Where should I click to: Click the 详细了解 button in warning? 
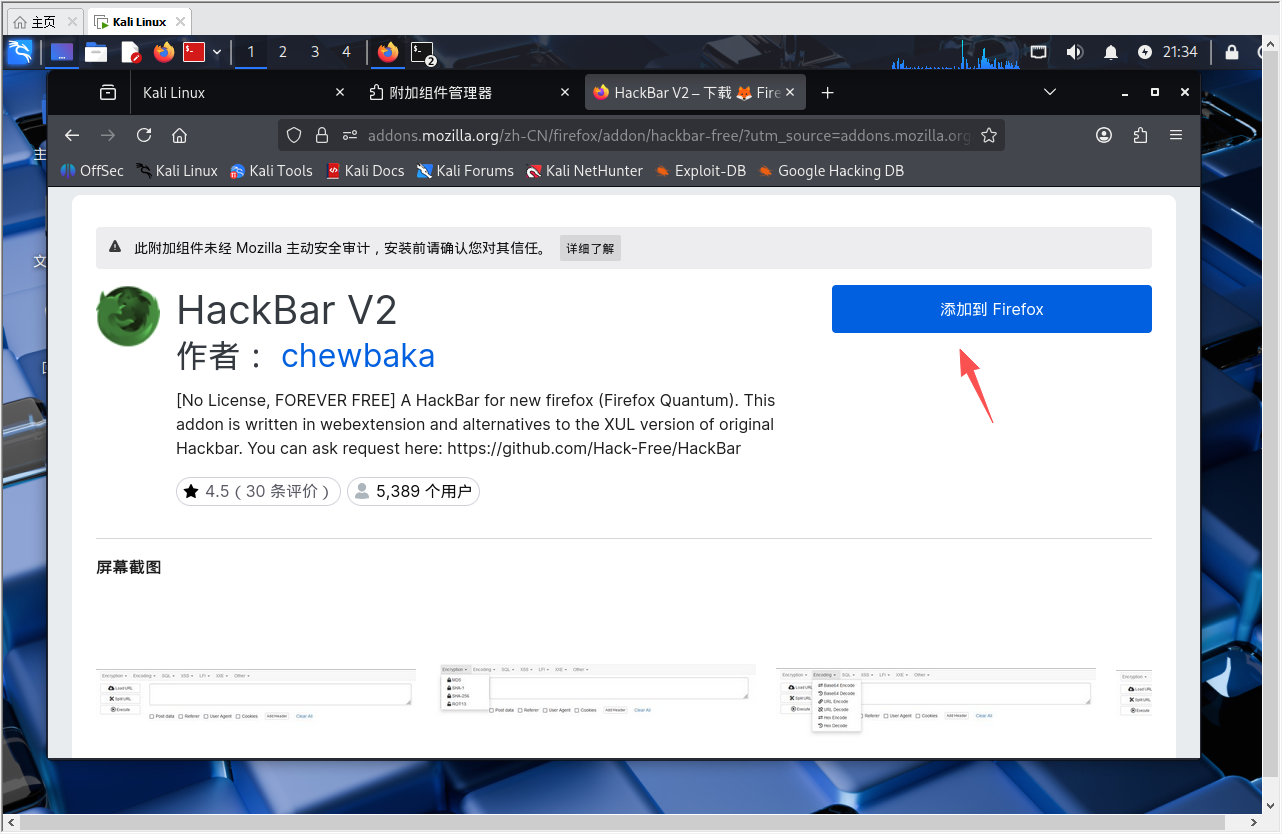[x=590, y=248]
